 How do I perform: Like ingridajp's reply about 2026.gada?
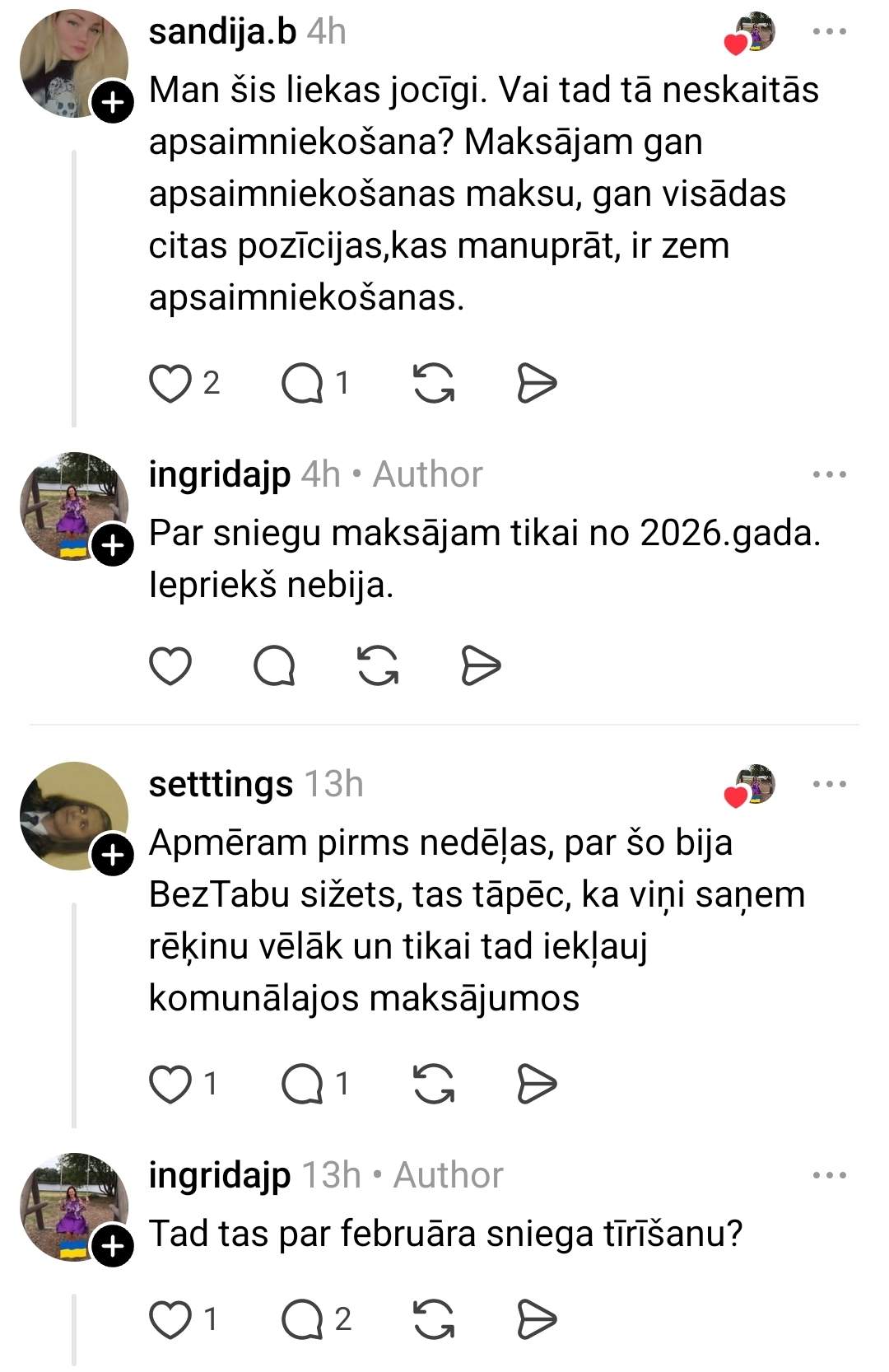click(x=170, y=666)
